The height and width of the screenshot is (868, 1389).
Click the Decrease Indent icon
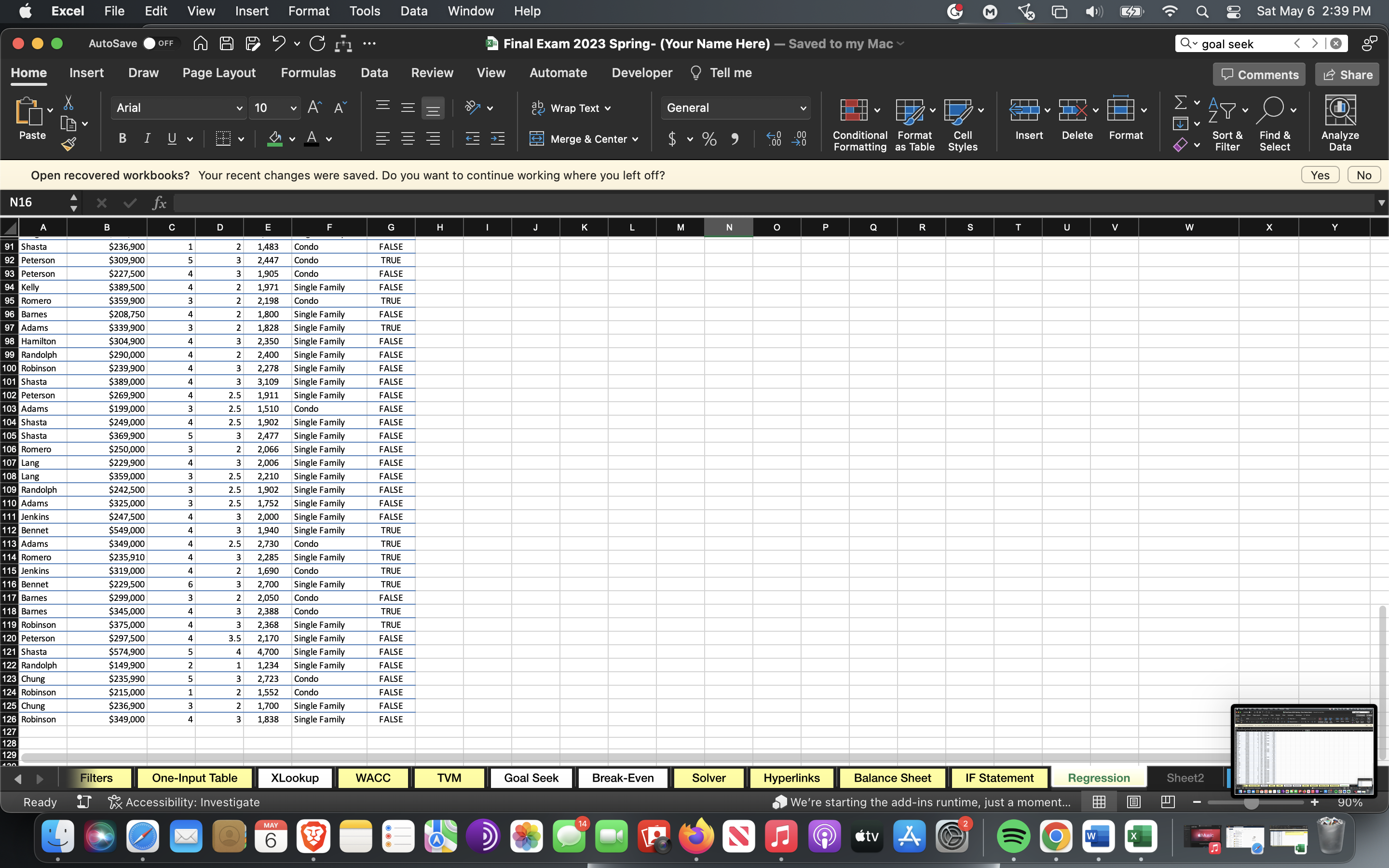(x=472, y=138)
